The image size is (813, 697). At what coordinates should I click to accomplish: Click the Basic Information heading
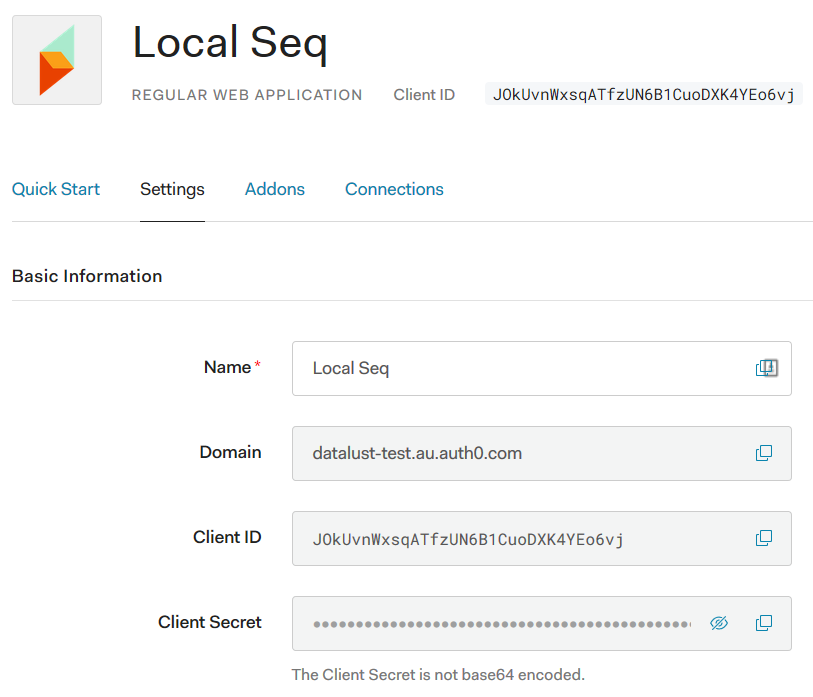(87, 276)
